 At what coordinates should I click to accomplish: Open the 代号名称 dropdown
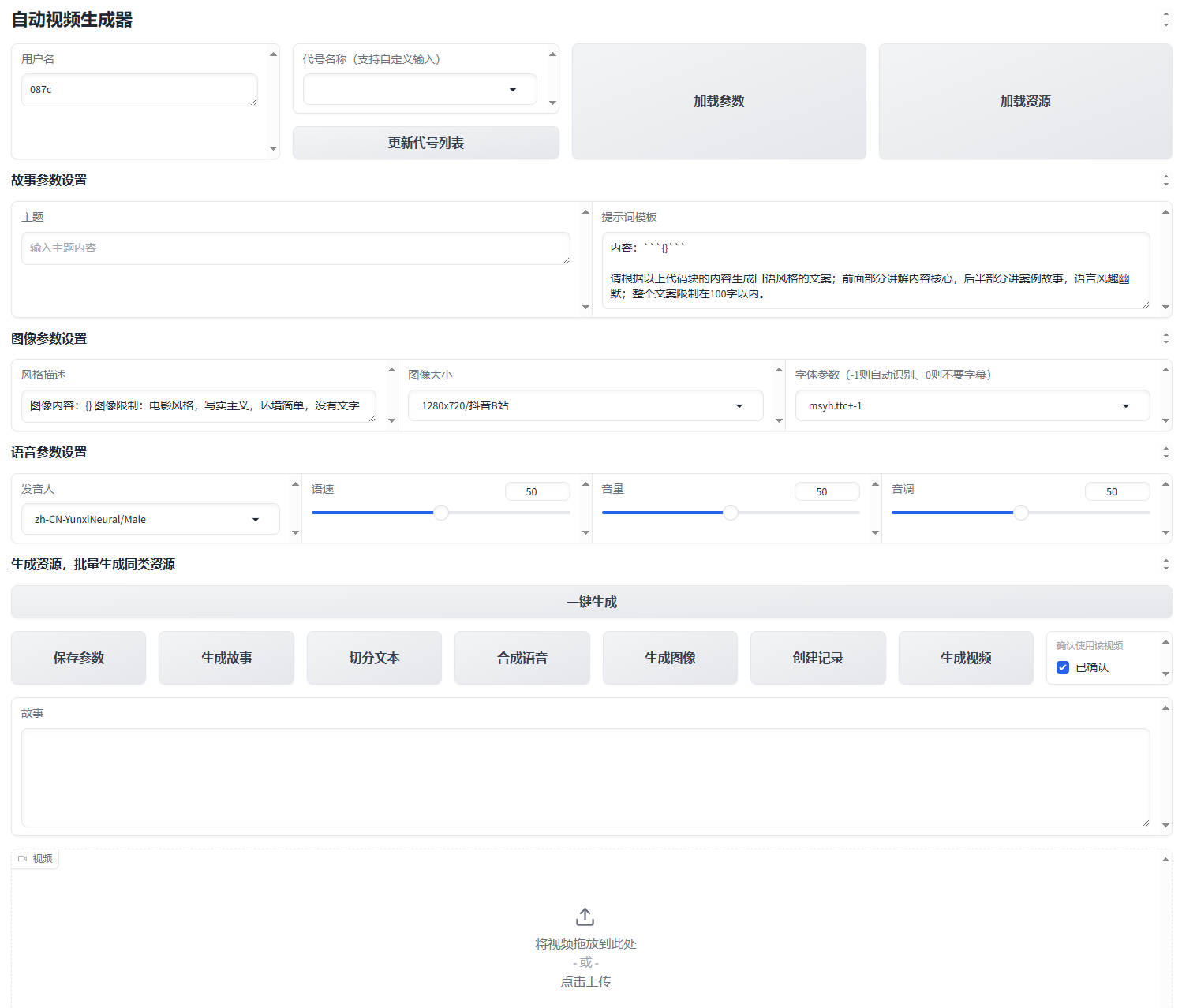pyautogui.click(x=420, y=89)
